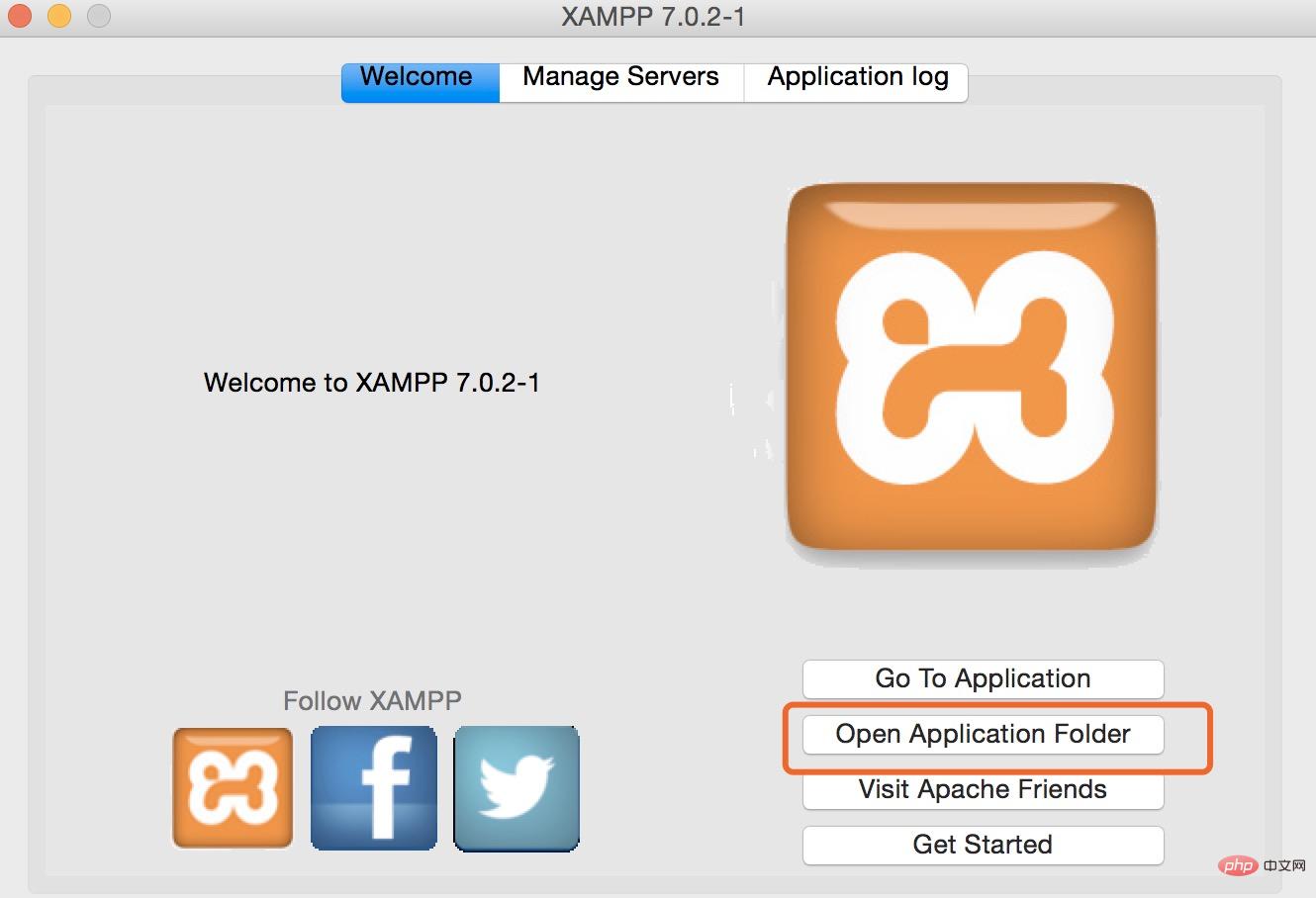Click the XAMPP 7.0.2-1 window title
Image resolution: width=1316 pixels, height=898 pixels.
653,17
